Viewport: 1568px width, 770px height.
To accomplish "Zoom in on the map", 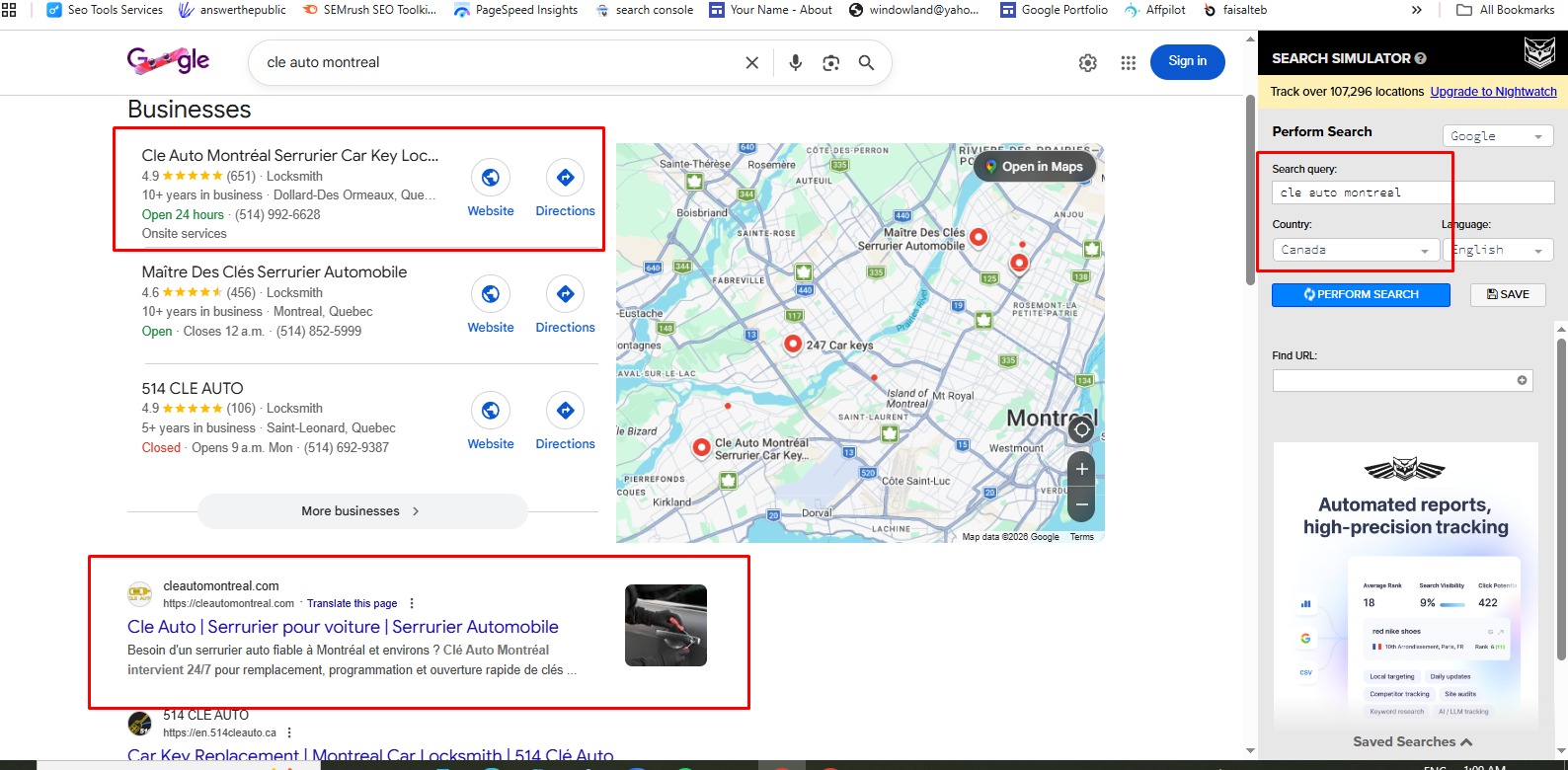I will pos(1082,469).
